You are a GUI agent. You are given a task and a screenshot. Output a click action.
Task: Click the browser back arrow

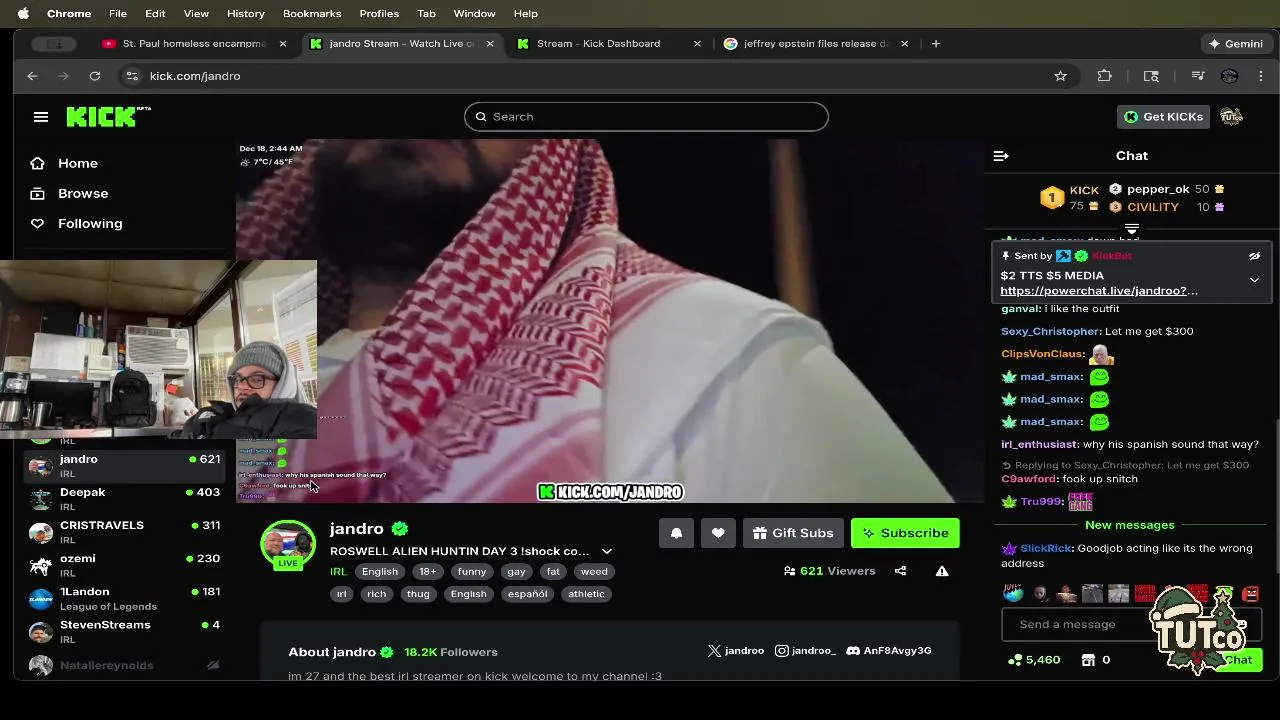pos(32,76)
